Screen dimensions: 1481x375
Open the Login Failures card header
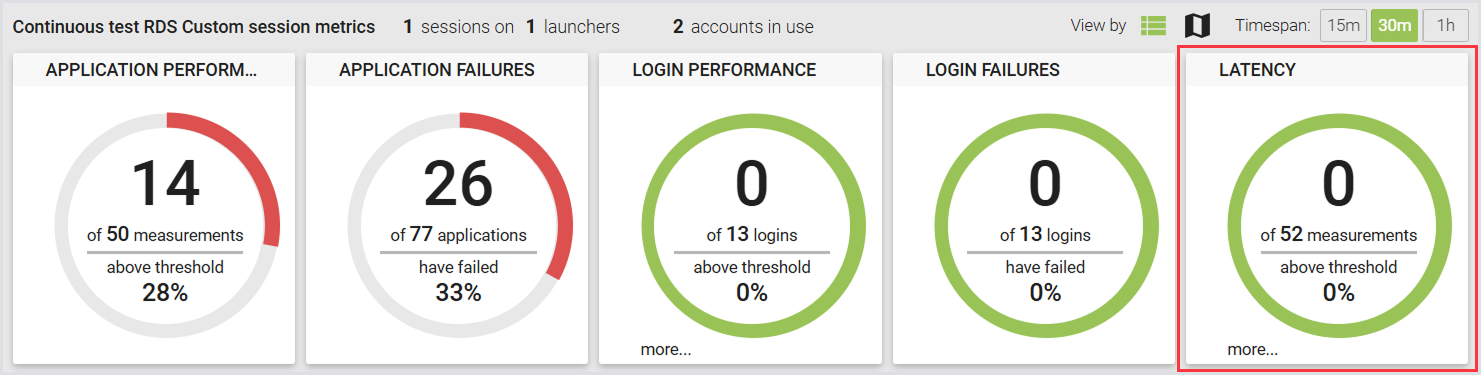1034,70
